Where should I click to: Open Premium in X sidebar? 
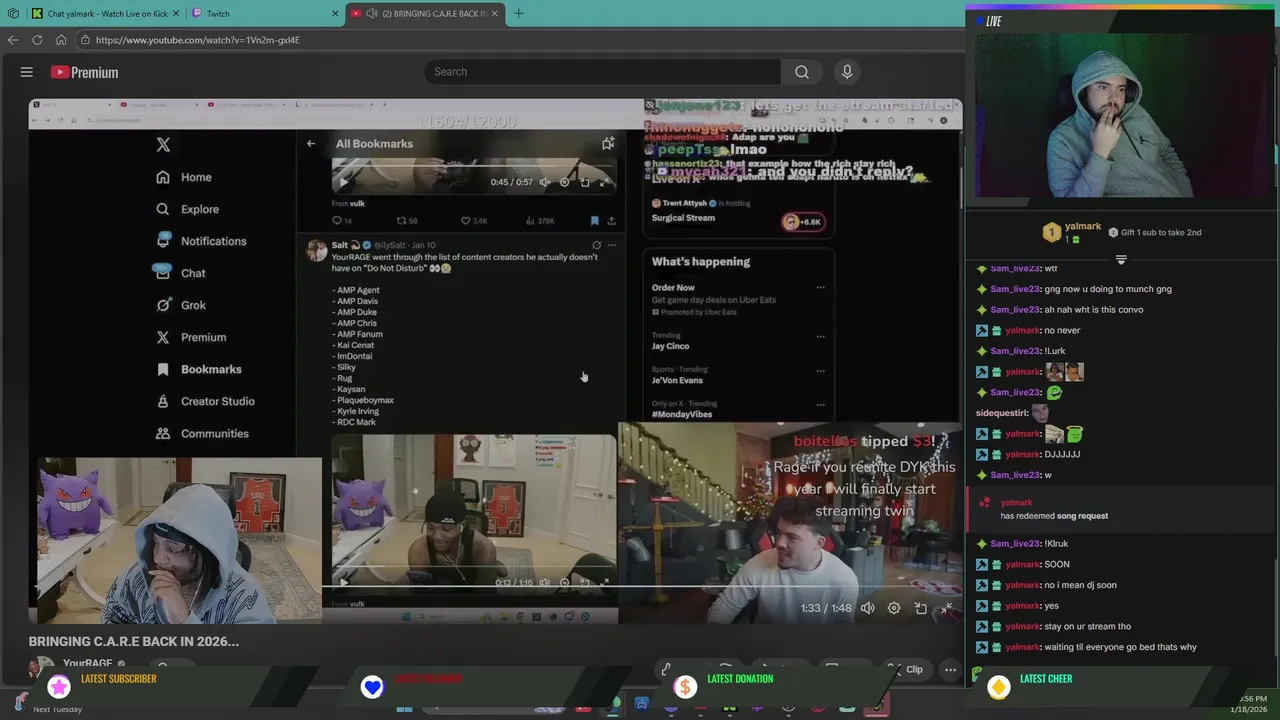point(191,337)
